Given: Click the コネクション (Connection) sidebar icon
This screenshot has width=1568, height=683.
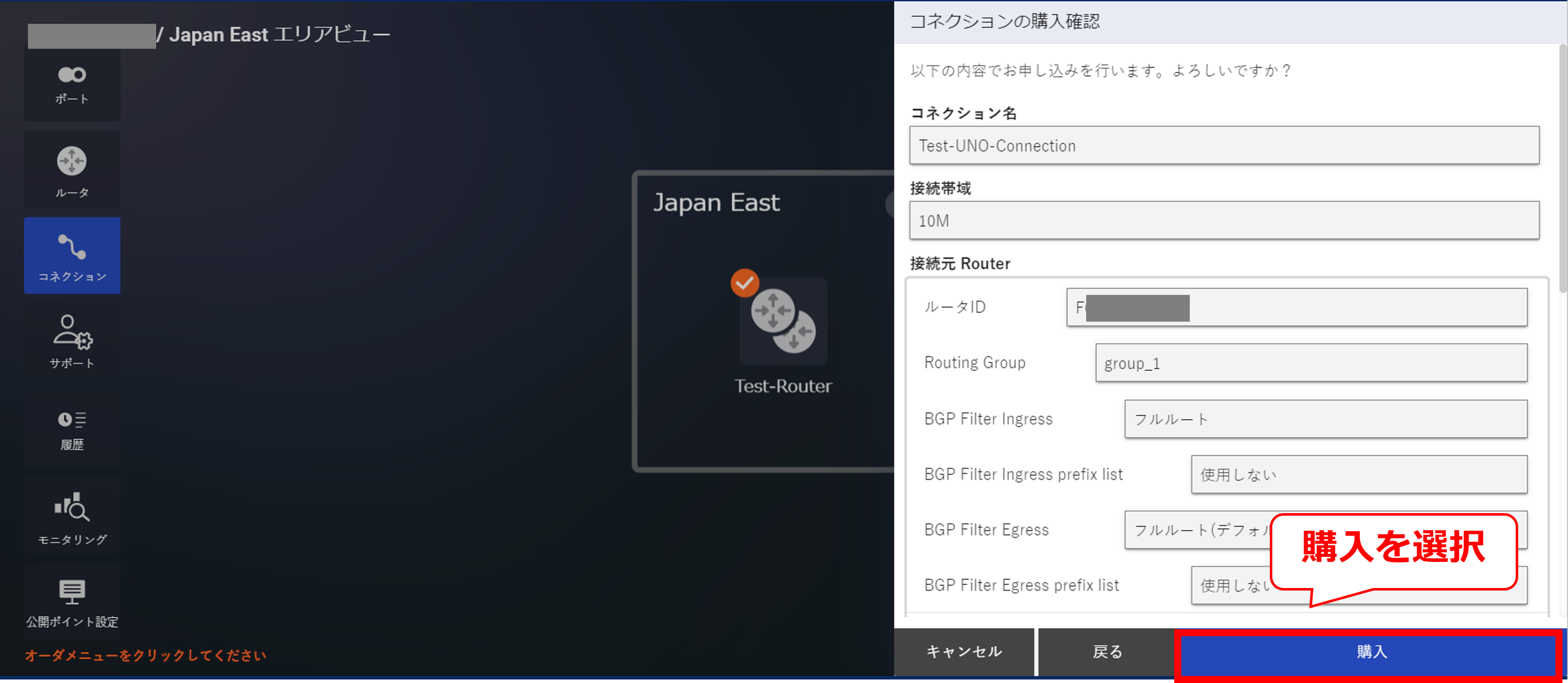Looking at the screenshot, I should [72, 256].
